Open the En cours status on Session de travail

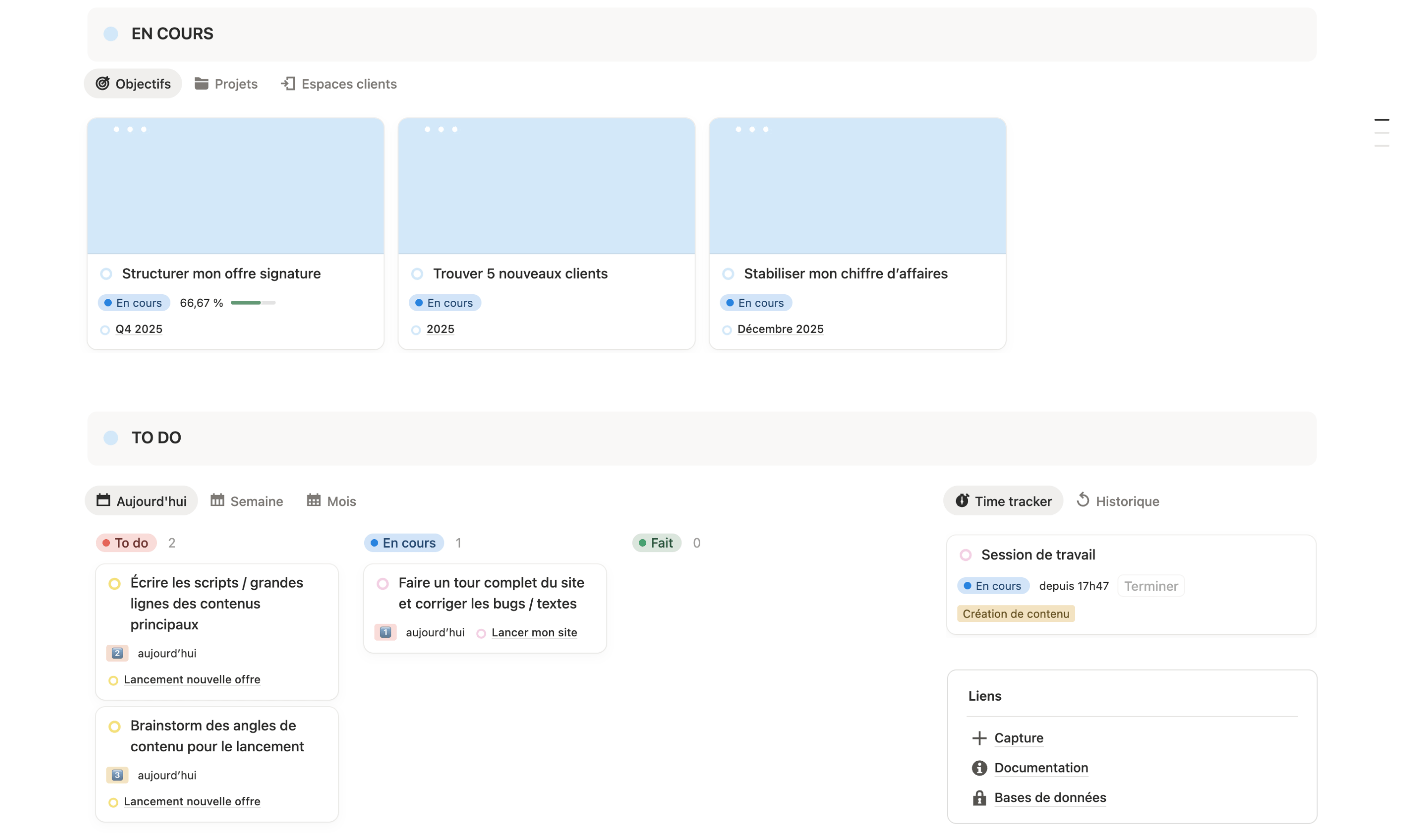[993, 586]
